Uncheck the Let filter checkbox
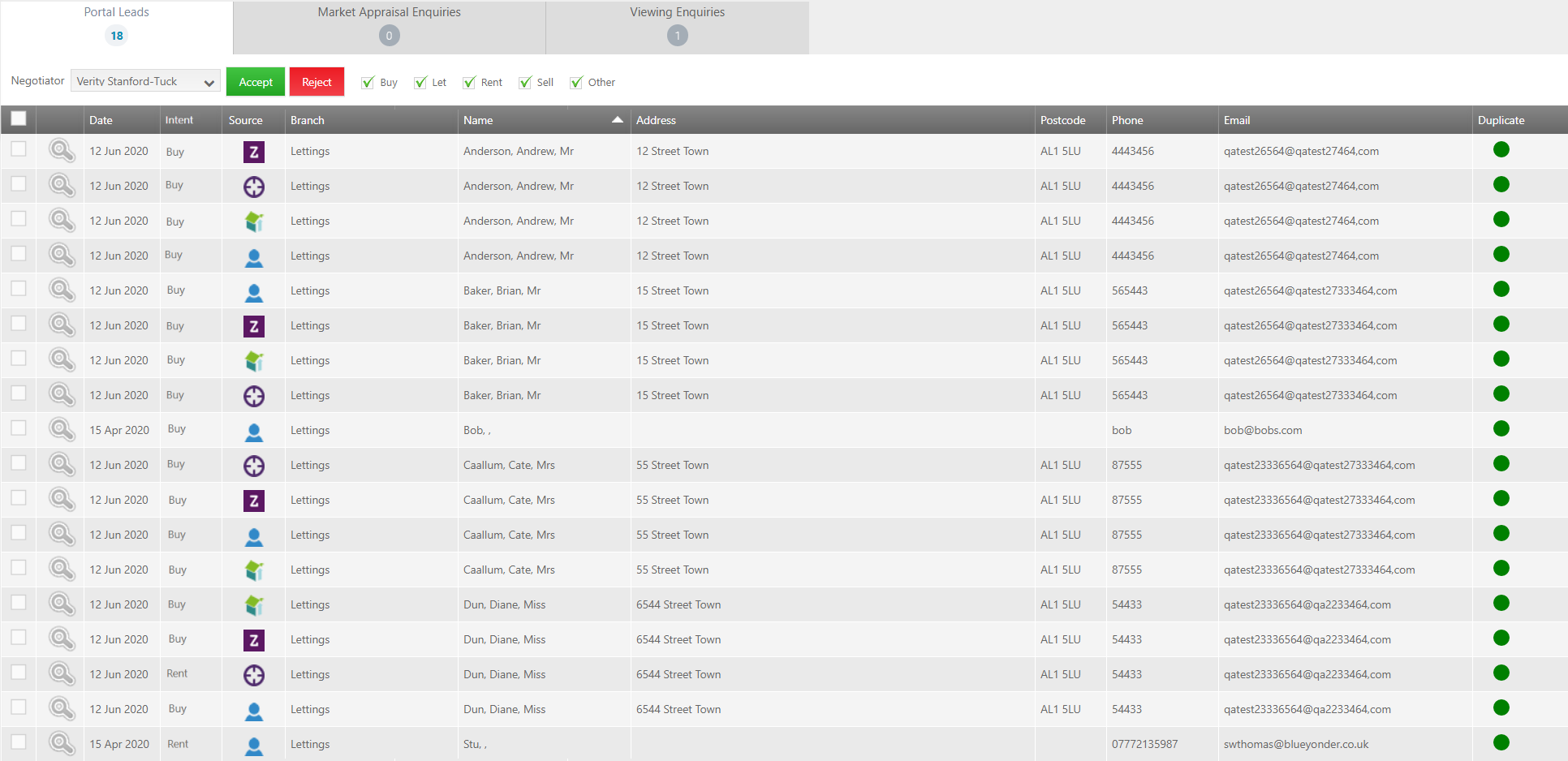This screenshot has width=1568, height=761. (420, 82)
